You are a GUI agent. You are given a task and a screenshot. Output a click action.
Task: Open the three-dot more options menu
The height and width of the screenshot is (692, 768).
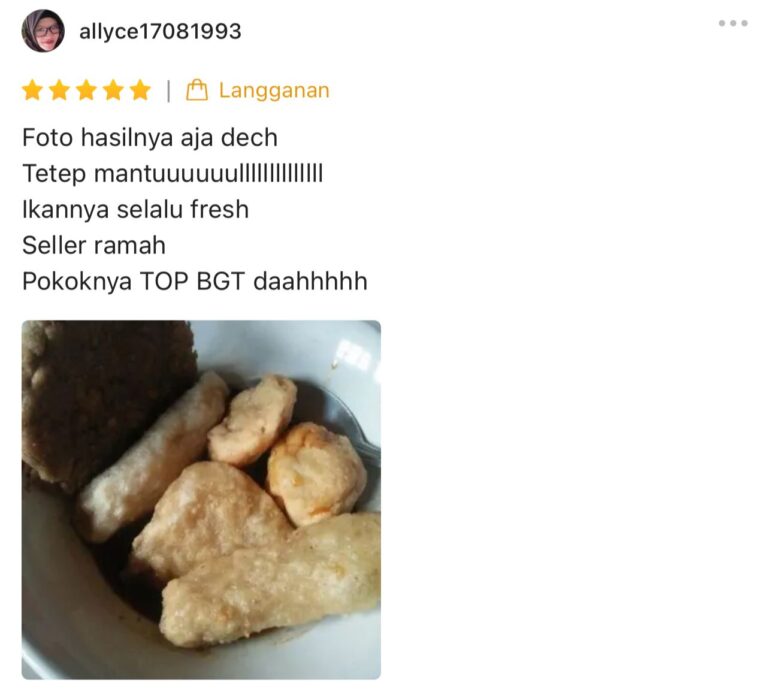733,23
